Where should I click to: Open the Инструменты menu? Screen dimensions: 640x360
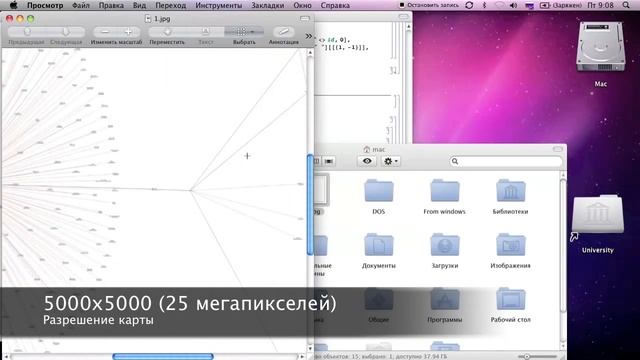click(x=218, y=5)
